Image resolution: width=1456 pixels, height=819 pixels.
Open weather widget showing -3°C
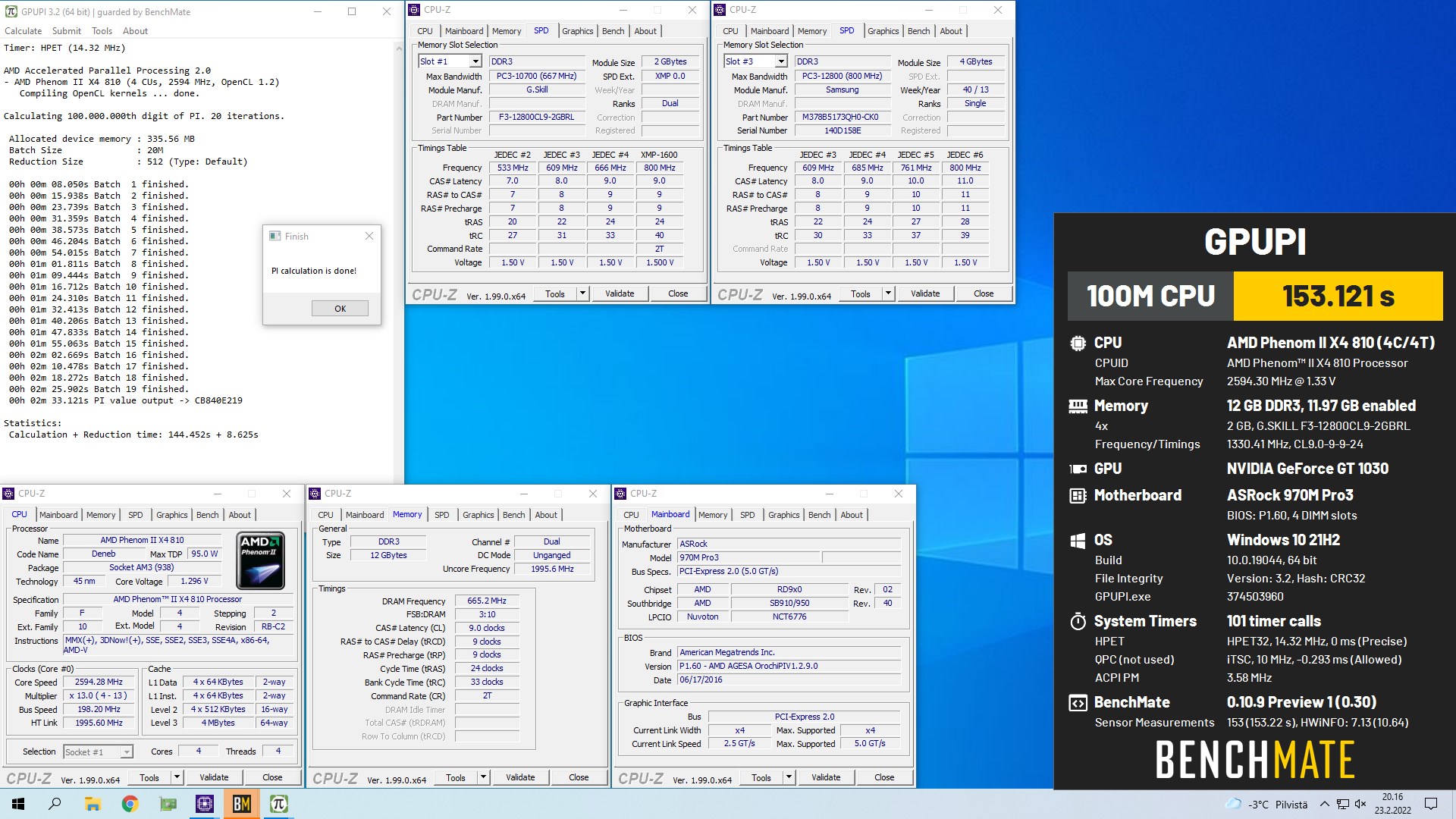coord(1266,804)
